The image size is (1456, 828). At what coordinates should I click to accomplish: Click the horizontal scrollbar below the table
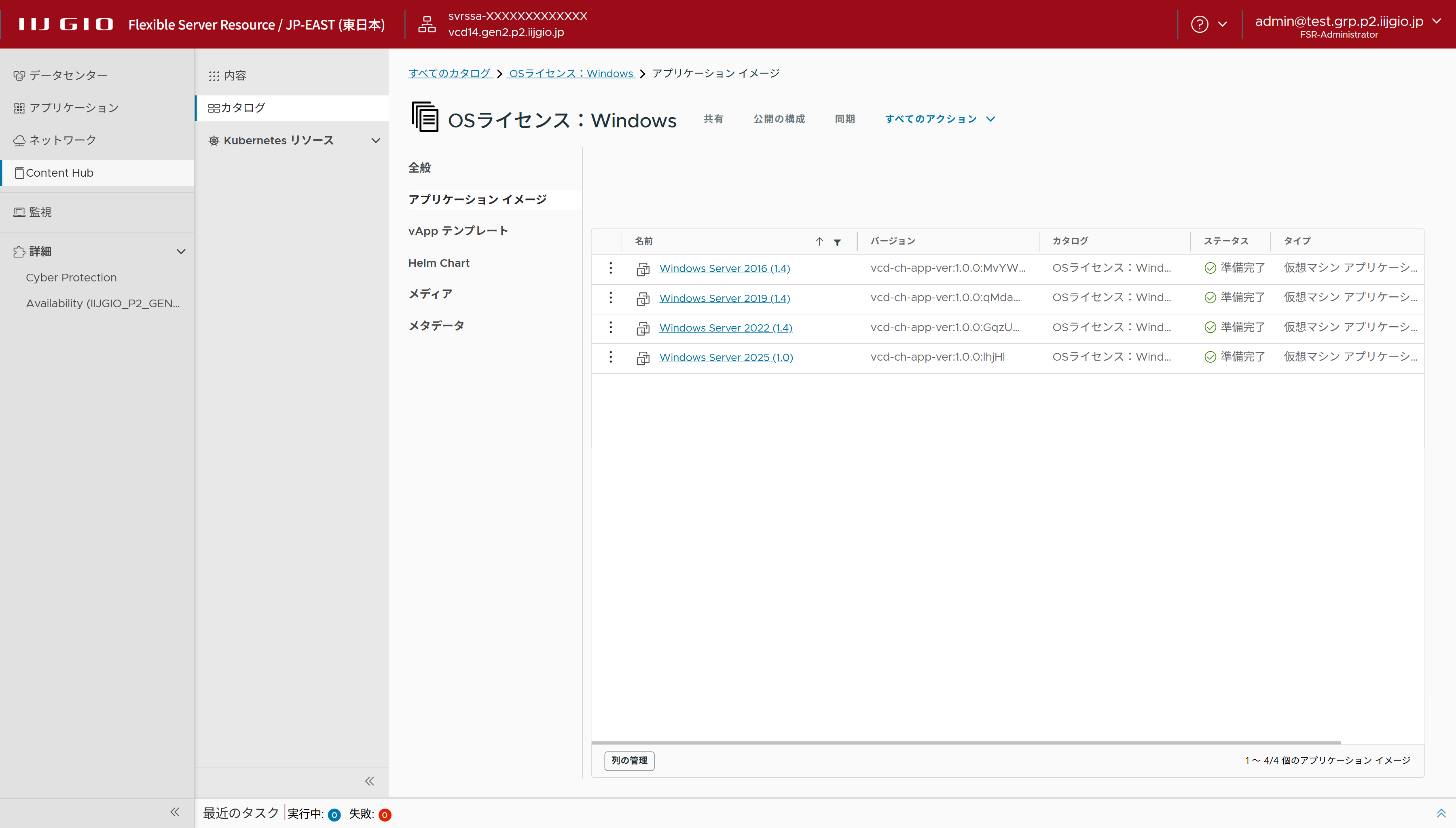coord(965,742)
